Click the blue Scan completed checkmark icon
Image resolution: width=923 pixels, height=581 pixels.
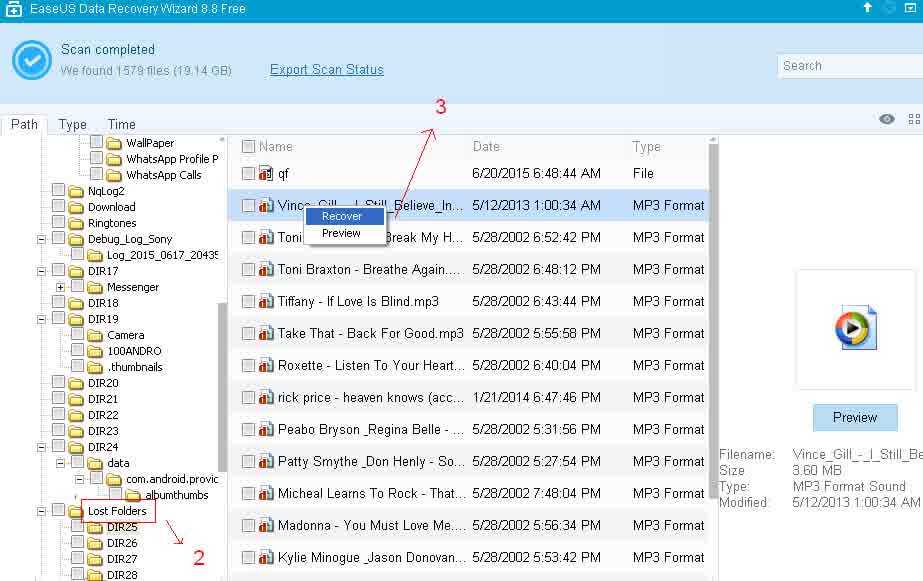[x=30, y=59]
